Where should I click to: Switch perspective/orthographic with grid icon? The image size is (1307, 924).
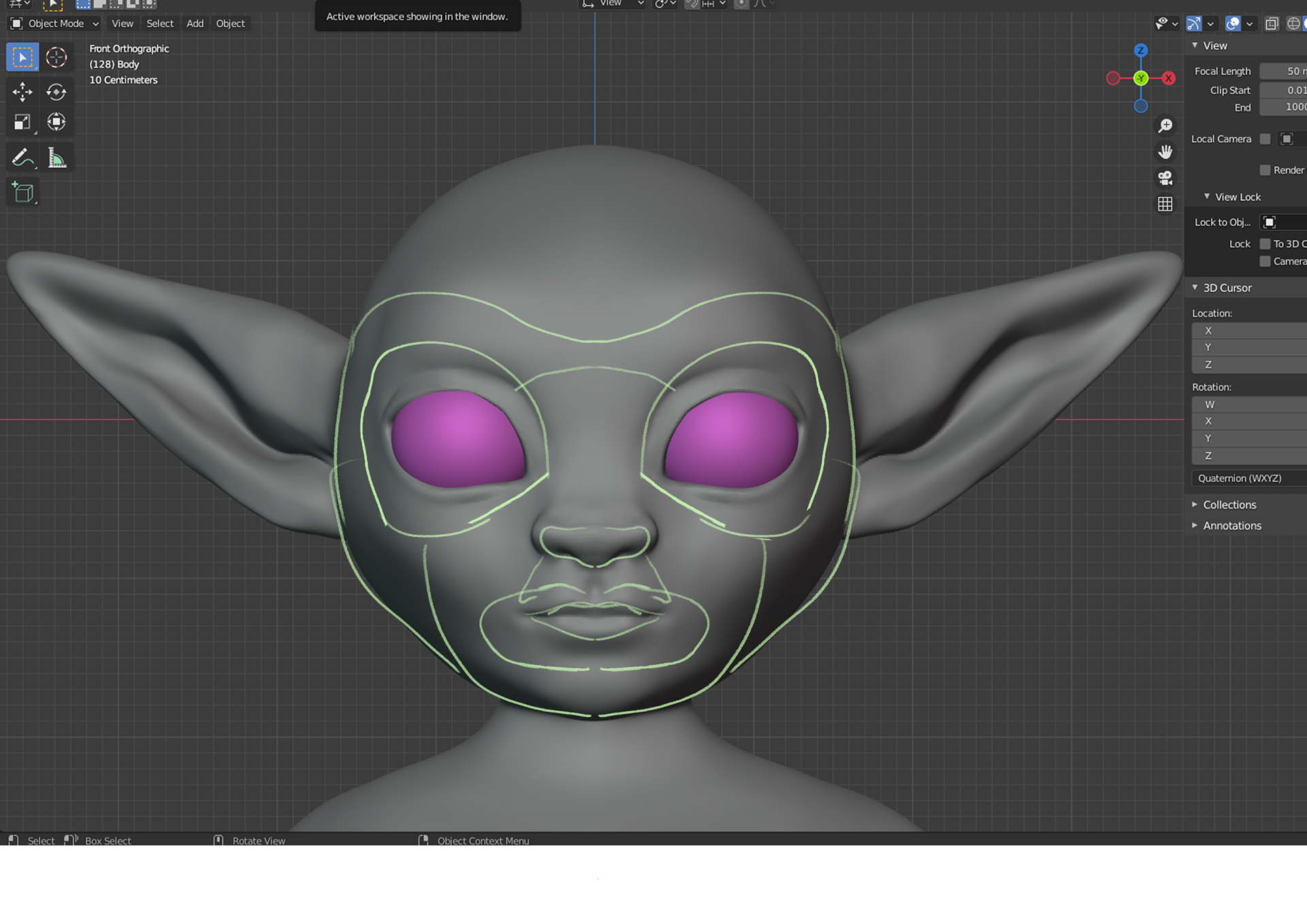pos(1165,204)
